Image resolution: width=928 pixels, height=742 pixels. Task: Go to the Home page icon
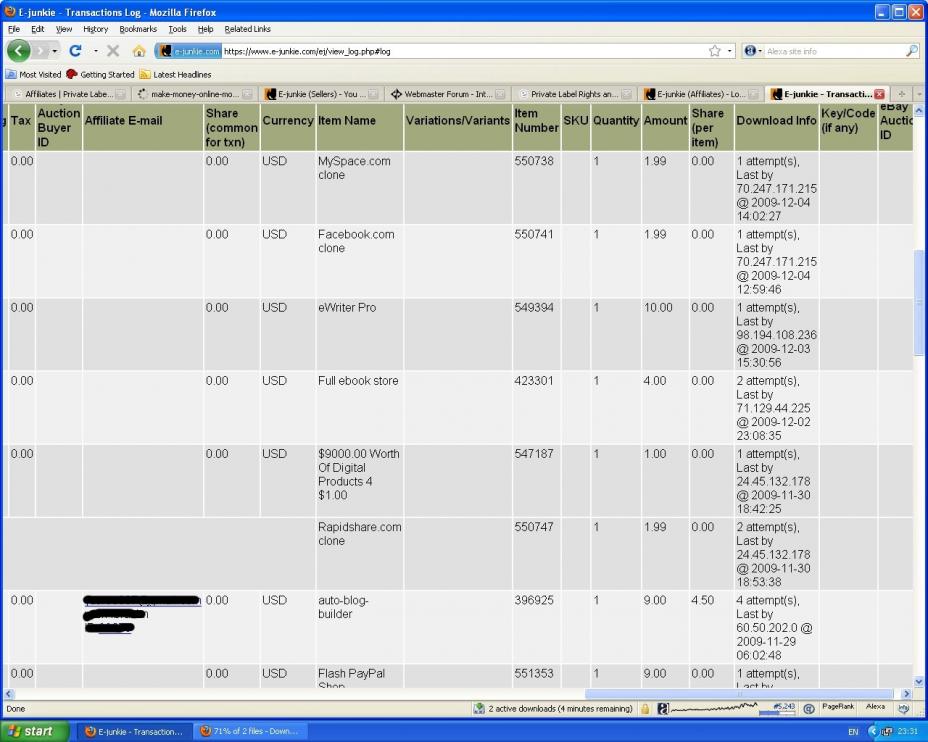pyautogui.click(x=139, y=51)
